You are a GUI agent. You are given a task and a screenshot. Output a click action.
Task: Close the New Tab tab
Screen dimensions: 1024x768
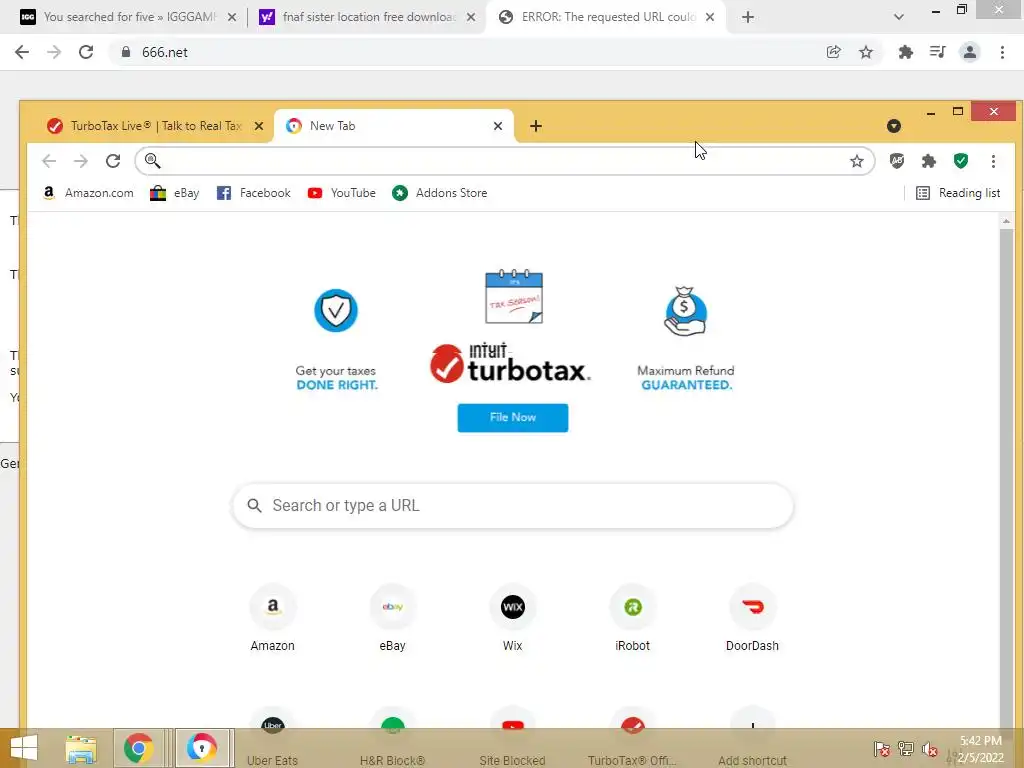pyautogui.click(x=498, y=126)
